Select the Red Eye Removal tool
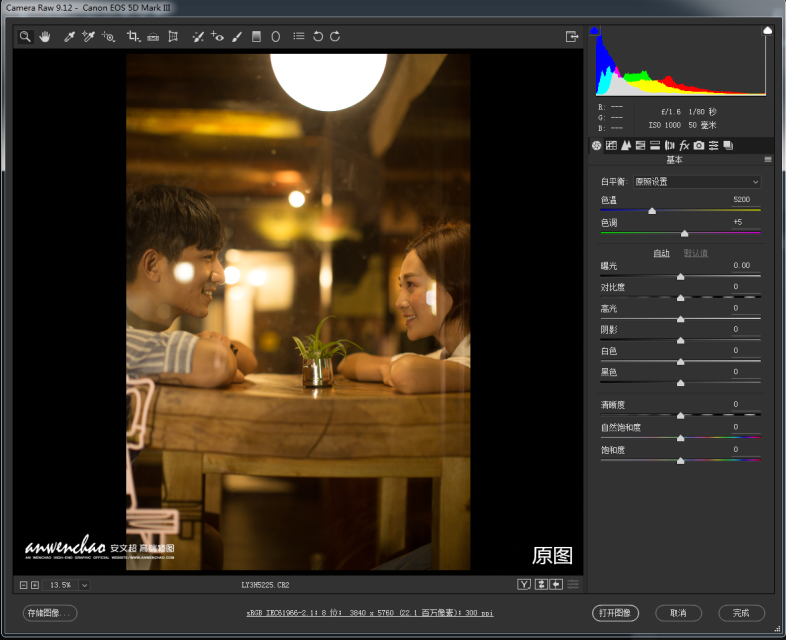This screenshot has width=786, height=640. coord(217,37)
